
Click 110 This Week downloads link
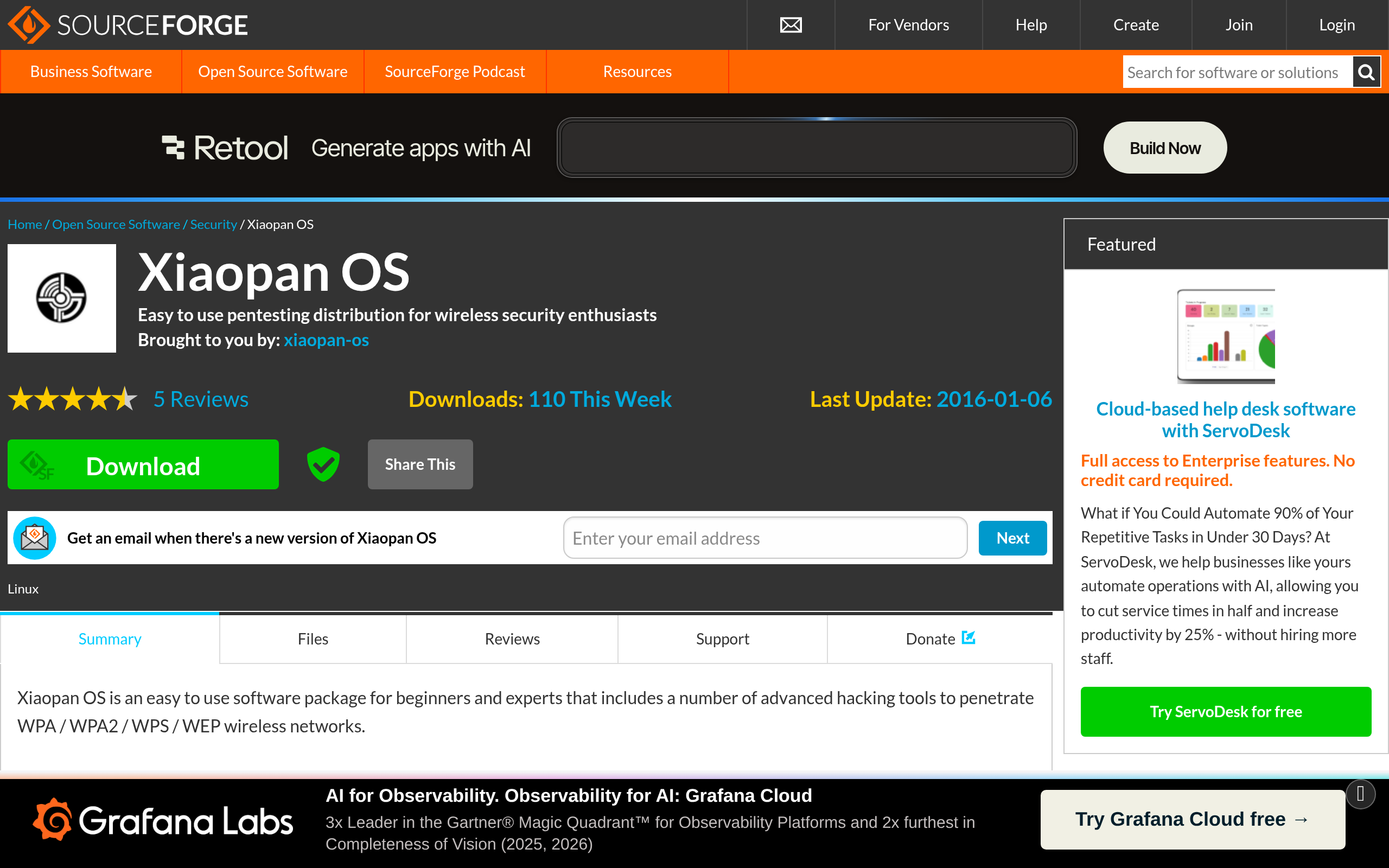(x=600, y=399)
